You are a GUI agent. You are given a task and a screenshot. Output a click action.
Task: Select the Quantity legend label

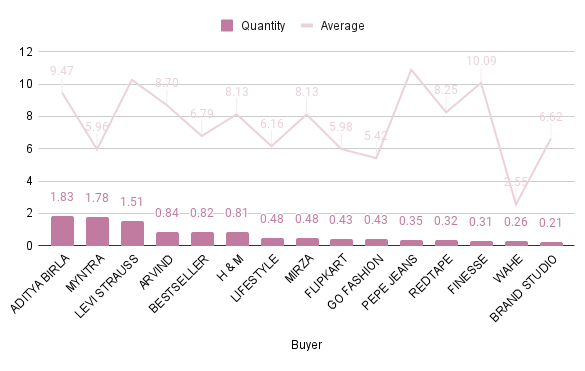(x=263, y=26)
